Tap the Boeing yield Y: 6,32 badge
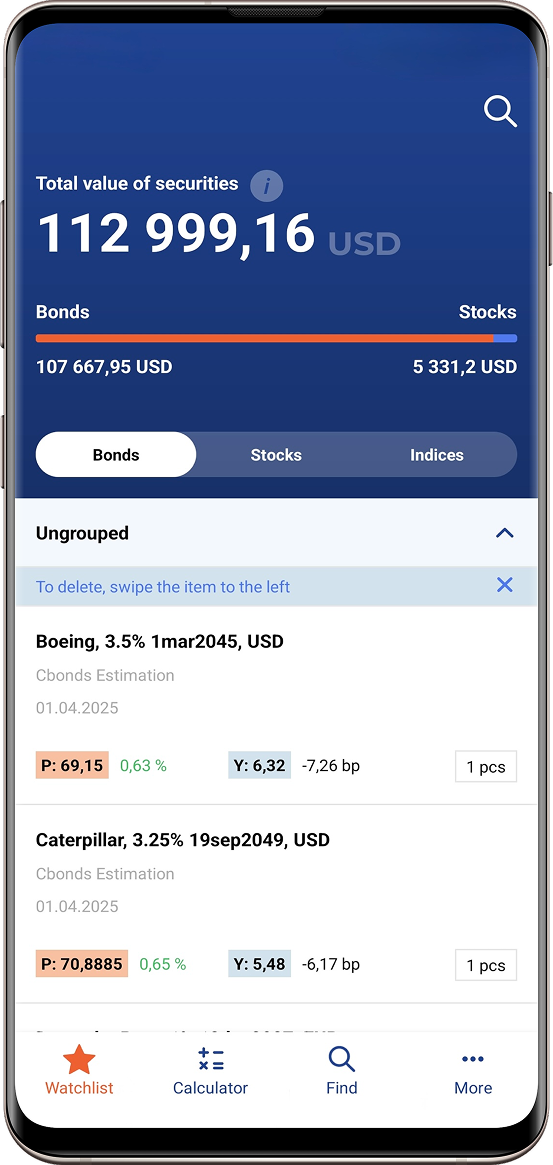The width and height of the screenshot is (553, 1165). coord(259,765)
